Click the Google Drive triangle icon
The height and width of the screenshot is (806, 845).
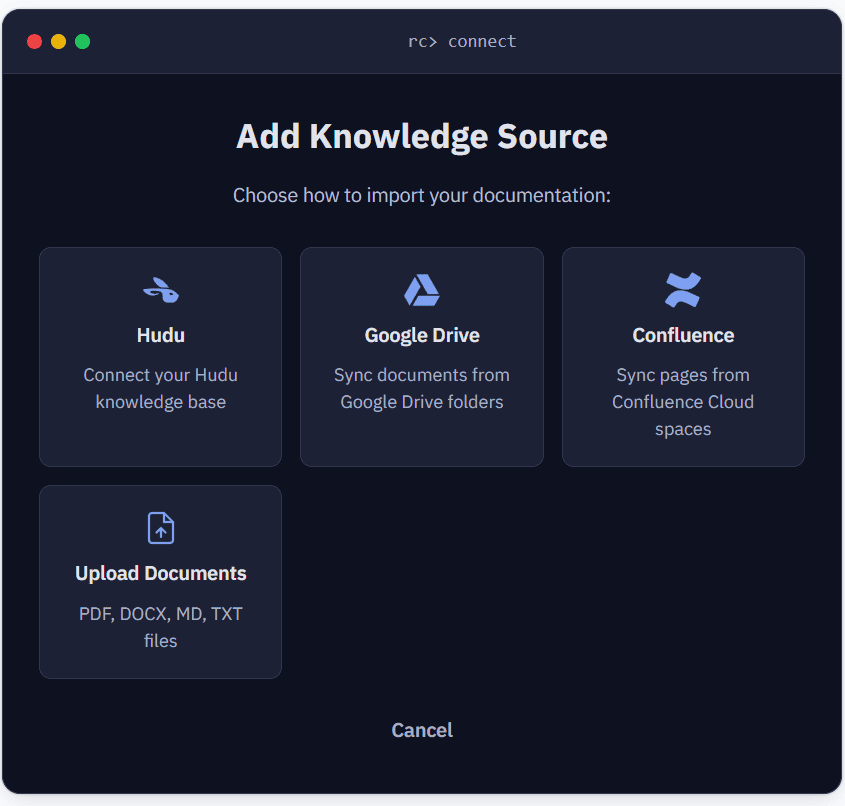tap(422, 290)
